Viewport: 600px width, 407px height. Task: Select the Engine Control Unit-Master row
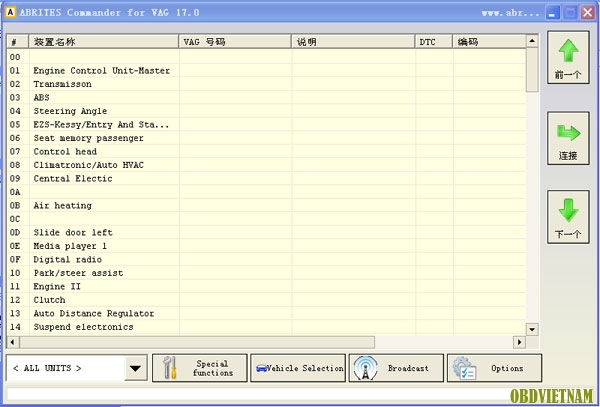pyautogui.click(x=266, y=70)
